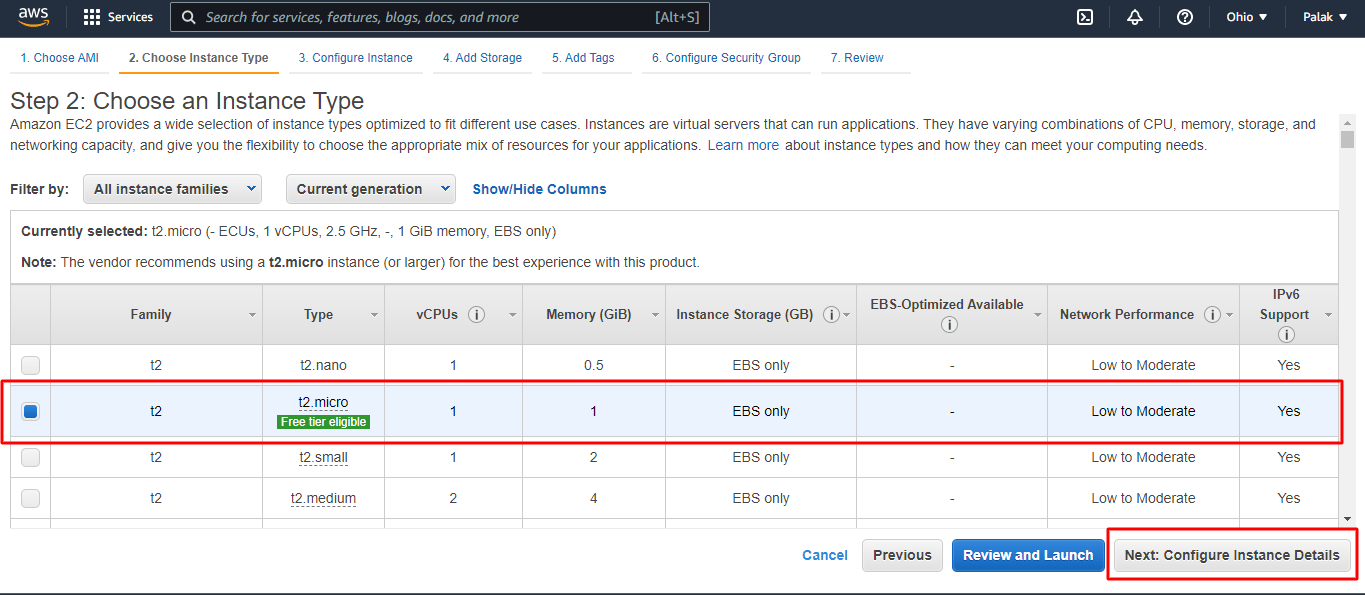Screen dimensions: 1365x595
Task: Show info for IPv6 Support column
Action: click(x=1285, y=334)
